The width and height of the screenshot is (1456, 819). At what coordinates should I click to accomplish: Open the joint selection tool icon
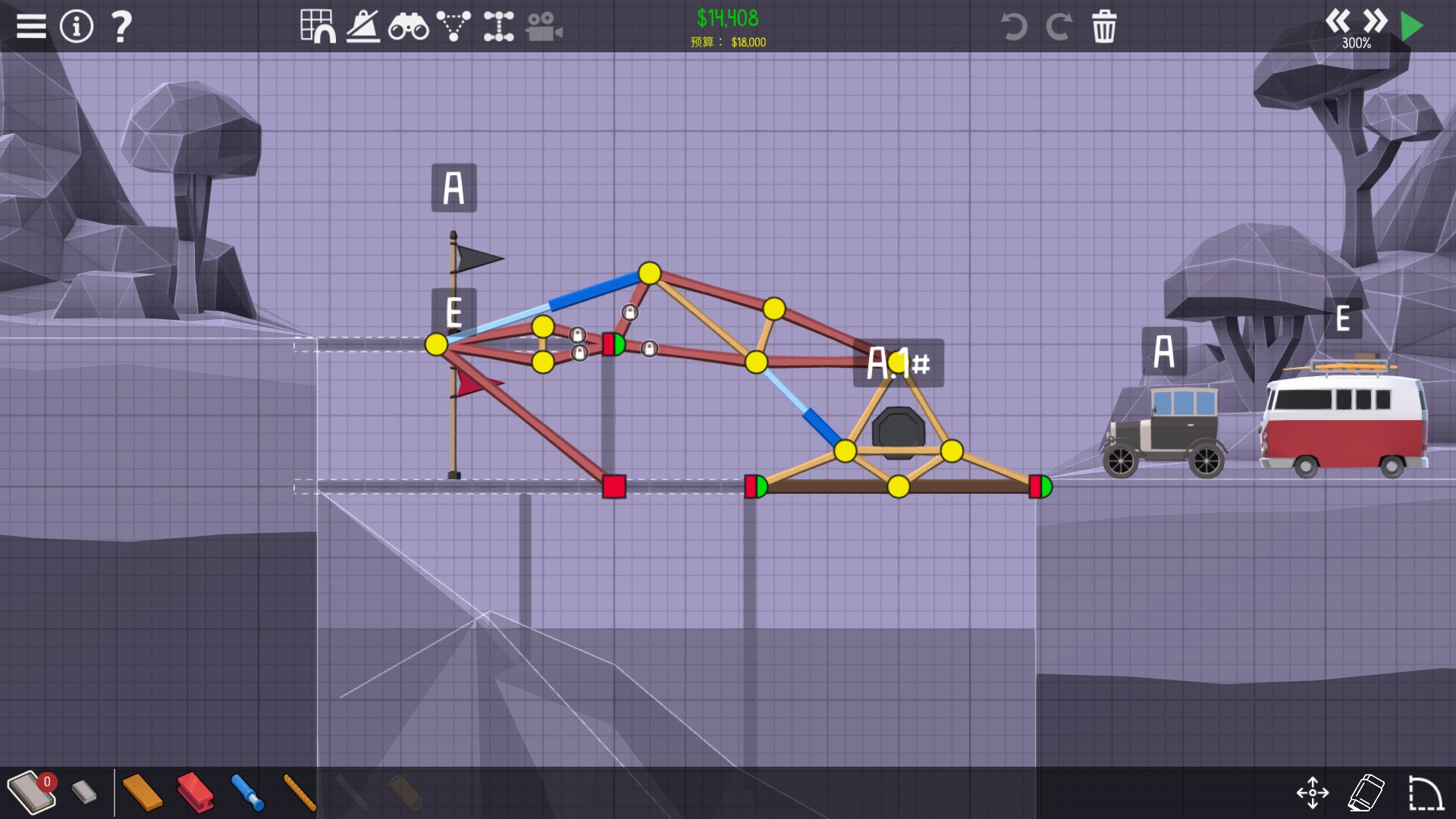pyautogui.click(x=498, y=27)
